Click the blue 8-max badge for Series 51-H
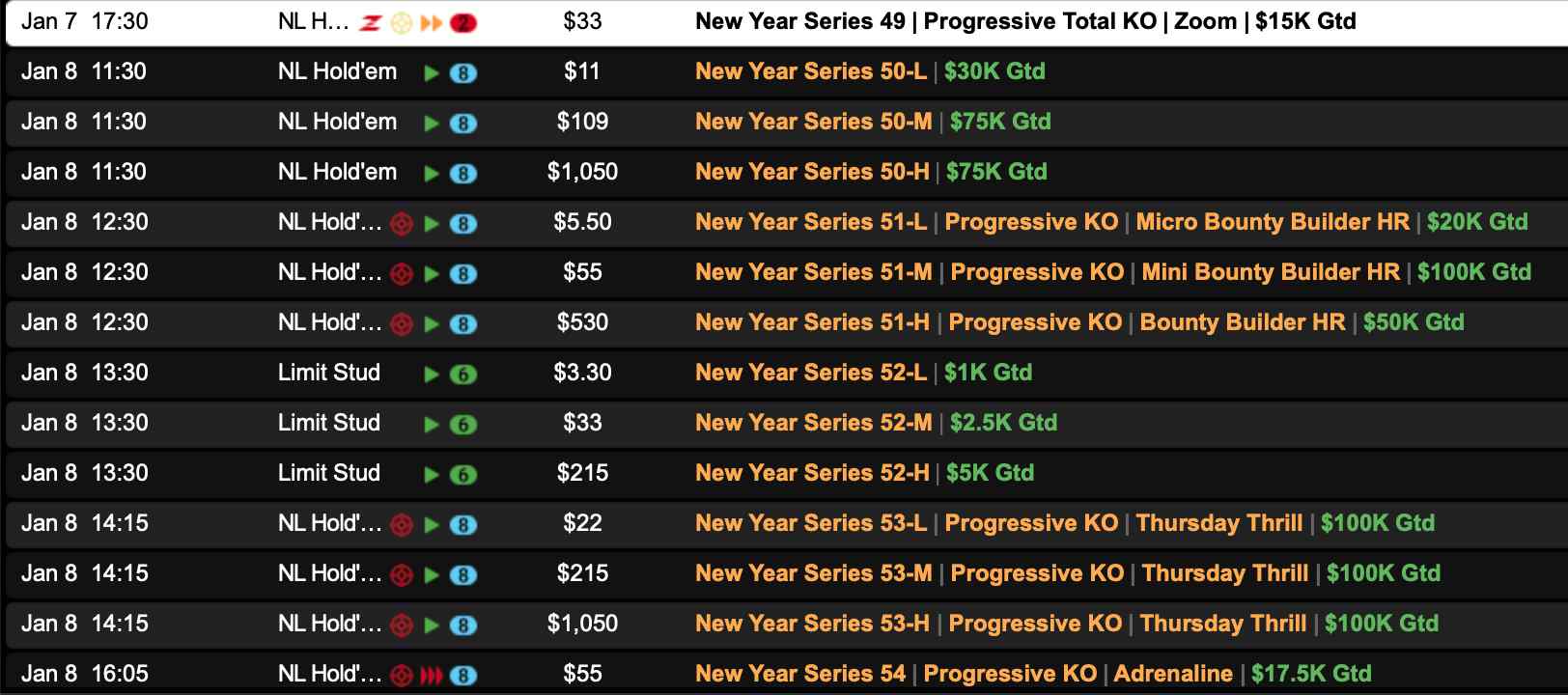Viewport: 1568px width, 695px height. point(463,324)
